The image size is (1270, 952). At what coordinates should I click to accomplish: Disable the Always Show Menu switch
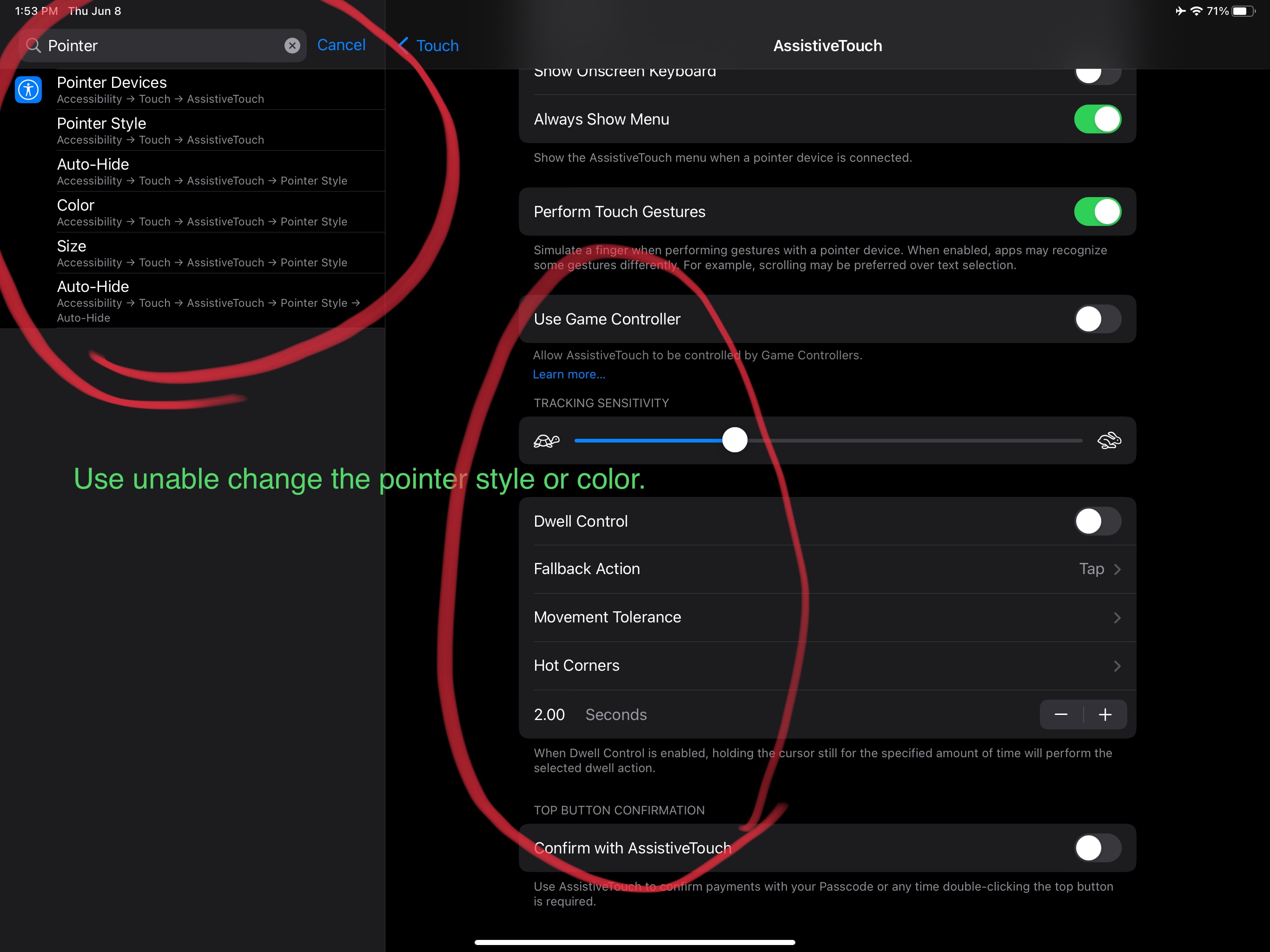tap(1097, 119)
